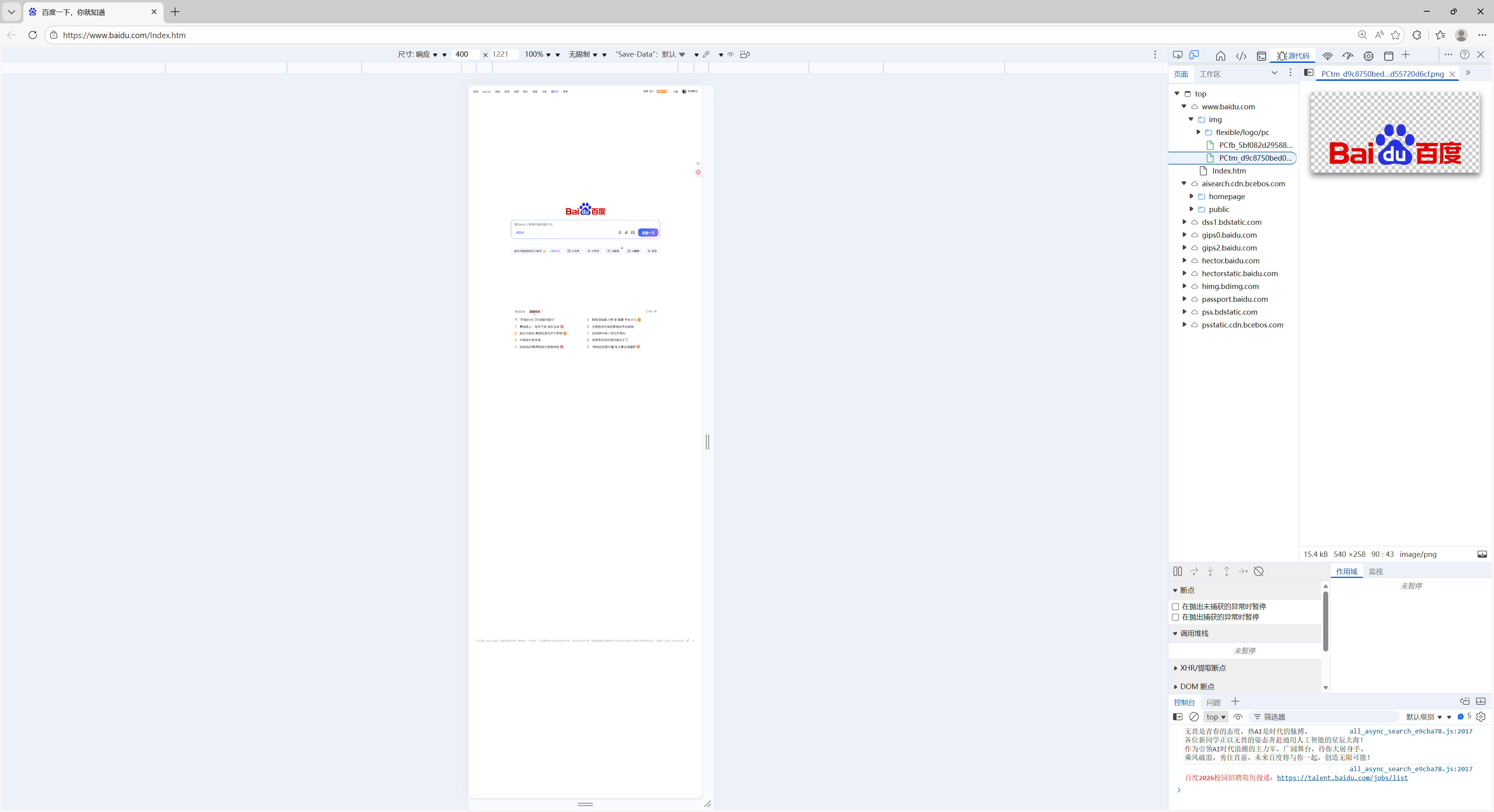Screen dimensions: 1494x812
Task: Clear the console output
Action: [x=1194, y=717]
